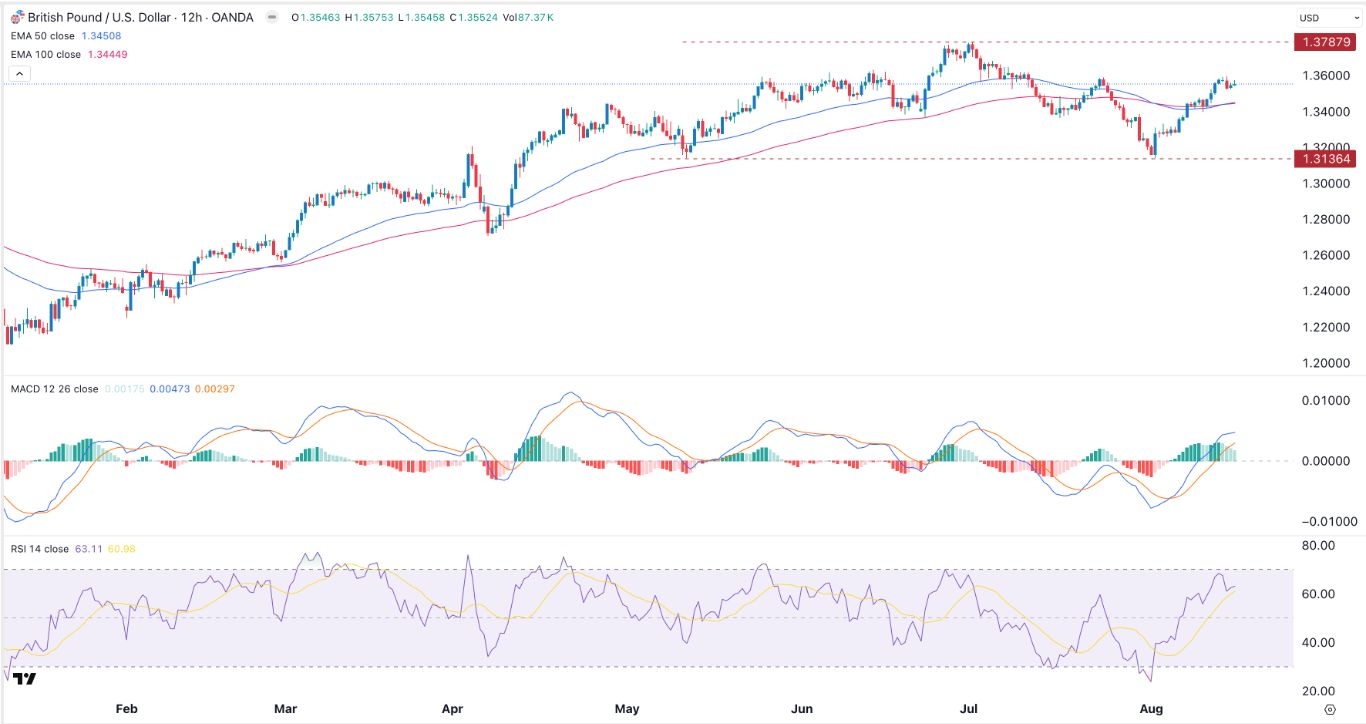This screenshot has height=724, width=1366.
Task: Collapse the indicator legend with the chevron
Action: pos(17,74)
